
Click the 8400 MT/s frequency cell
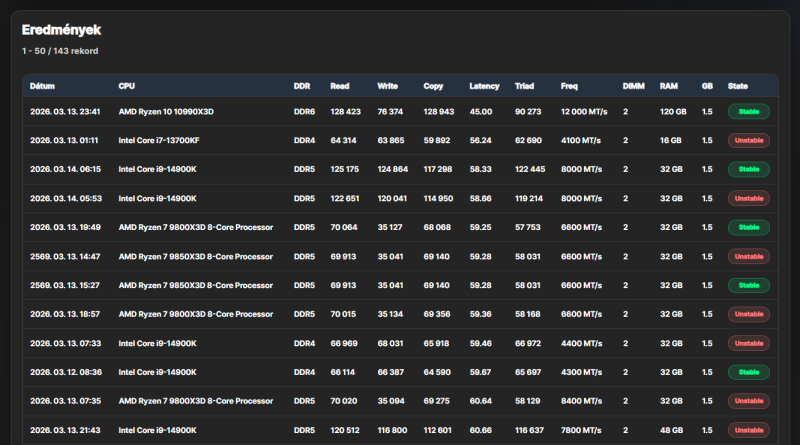point(581,401)
